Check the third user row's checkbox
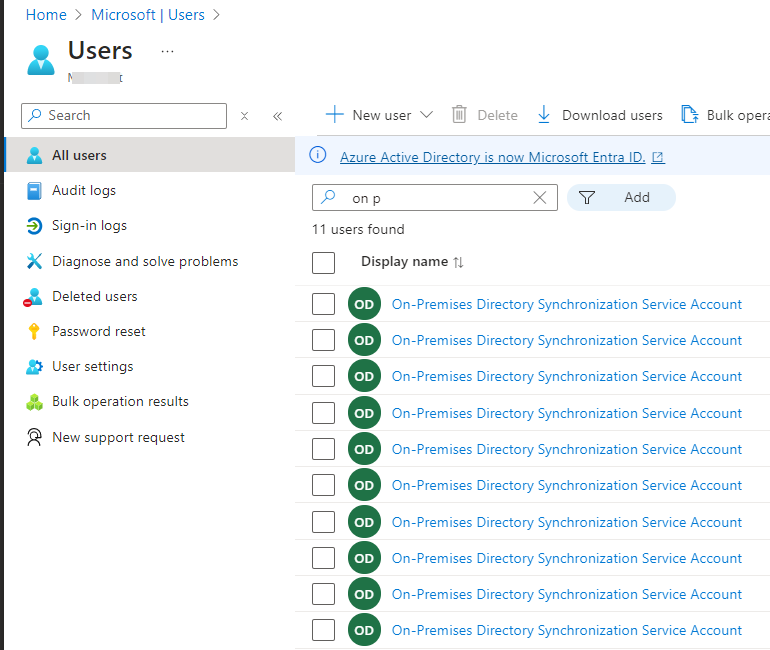The height and width of the screenshot is (650, 770). [324, 376]
